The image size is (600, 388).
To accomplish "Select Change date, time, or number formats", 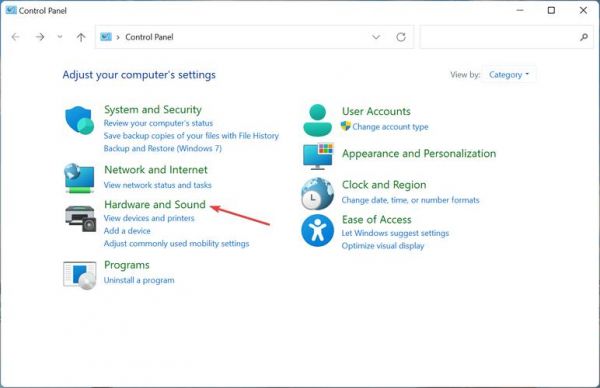I will click(x=410, y=200).
